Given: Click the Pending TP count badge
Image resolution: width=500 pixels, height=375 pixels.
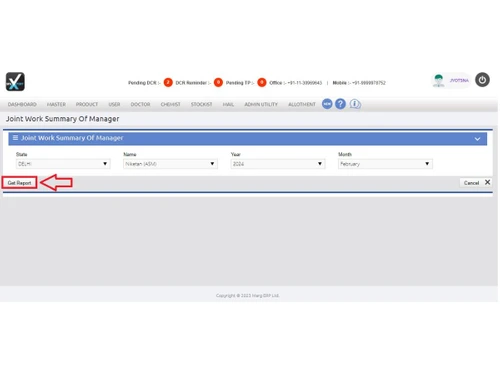Looking at the screenshot, I should (262, 82).
